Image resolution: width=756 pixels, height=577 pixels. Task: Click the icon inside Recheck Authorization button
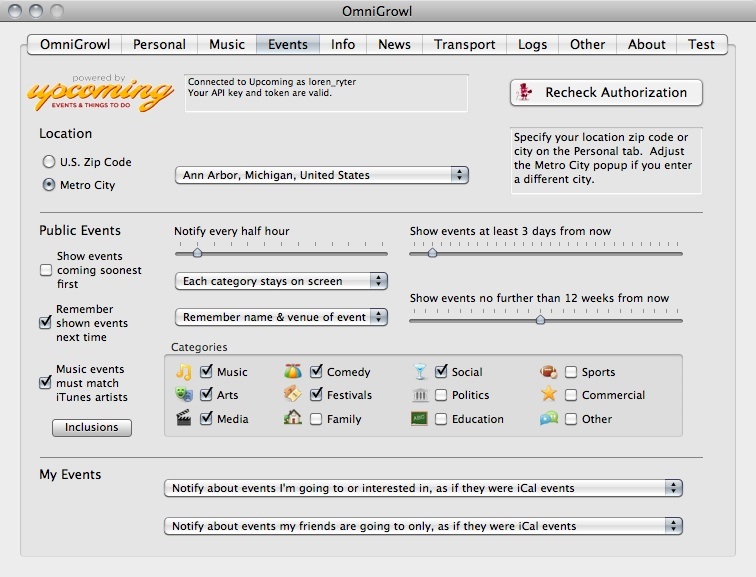pyautogui.click(x=525, y=92)
